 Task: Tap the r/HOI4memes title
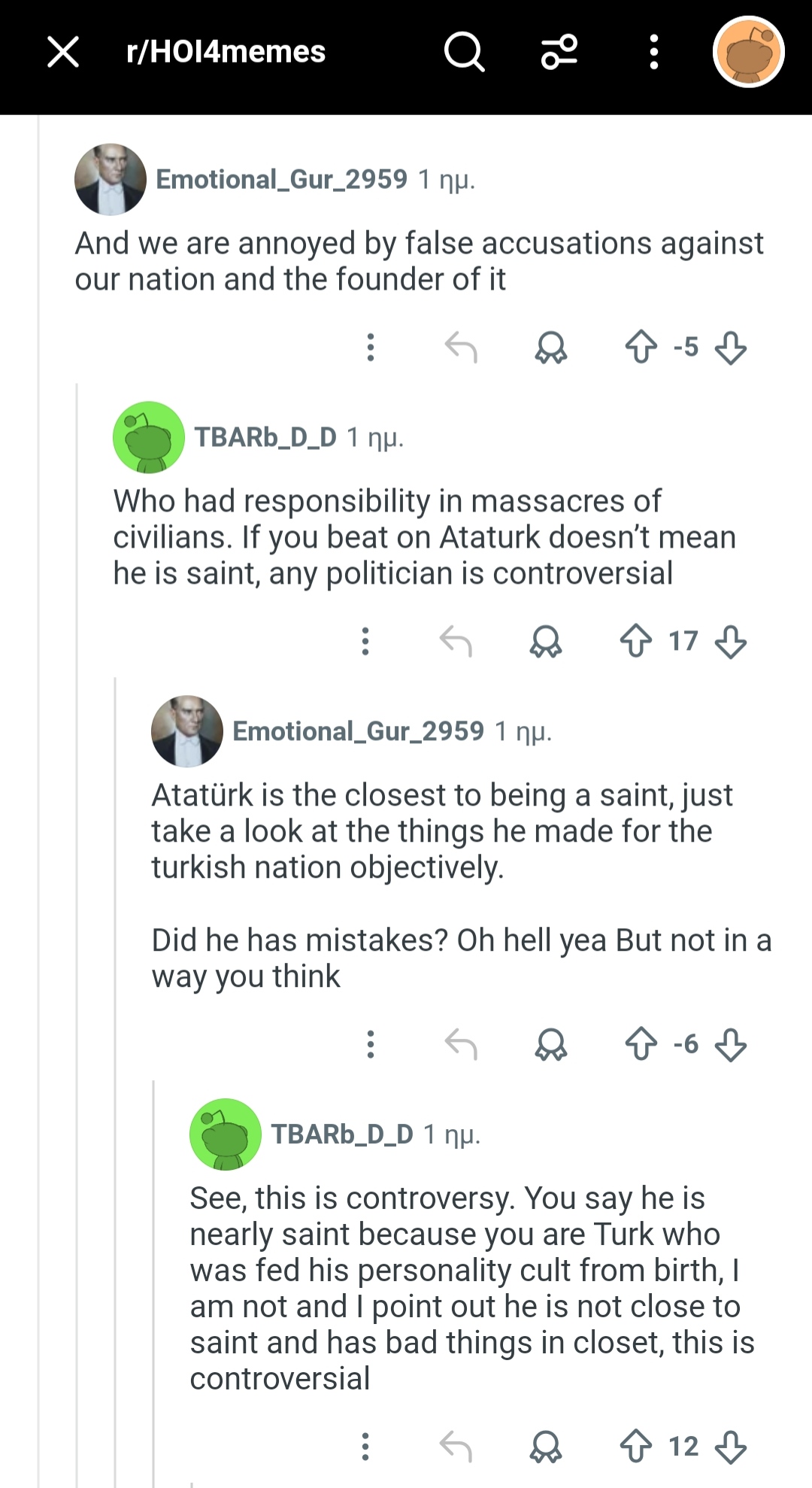226,52
